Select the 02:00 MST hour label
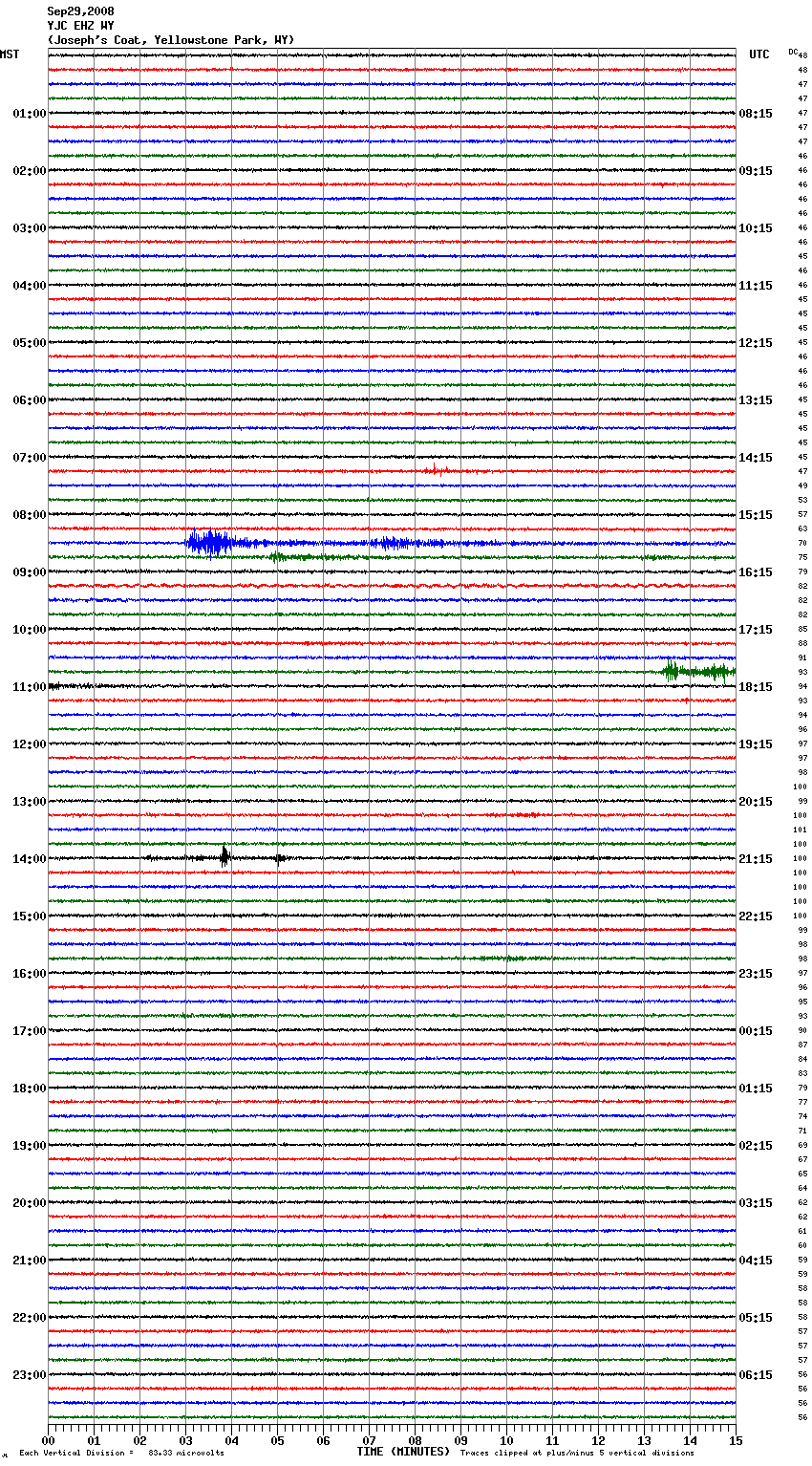Image resolution: width=812 pixels, height=1466 pixels. click(x=30, y=171)
